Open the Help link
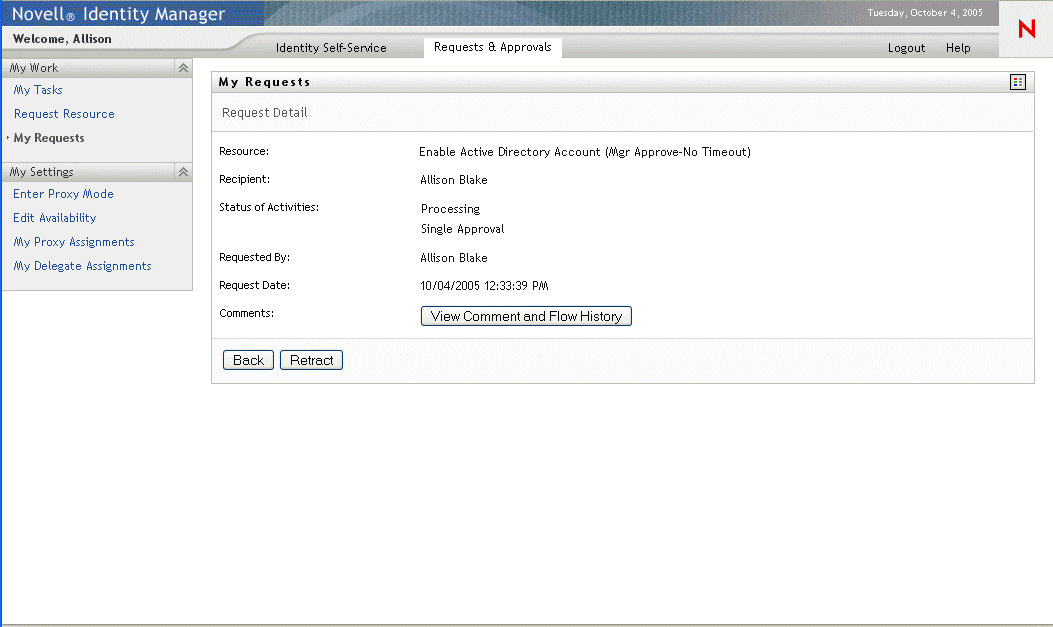 958,48
